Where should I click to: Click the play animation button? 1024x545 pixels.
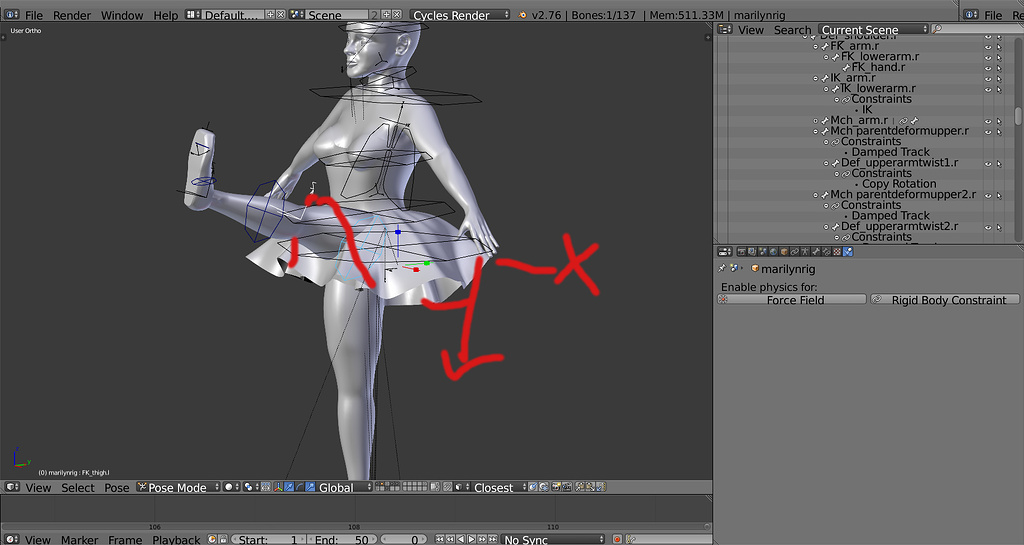click(x=472, y=539)
